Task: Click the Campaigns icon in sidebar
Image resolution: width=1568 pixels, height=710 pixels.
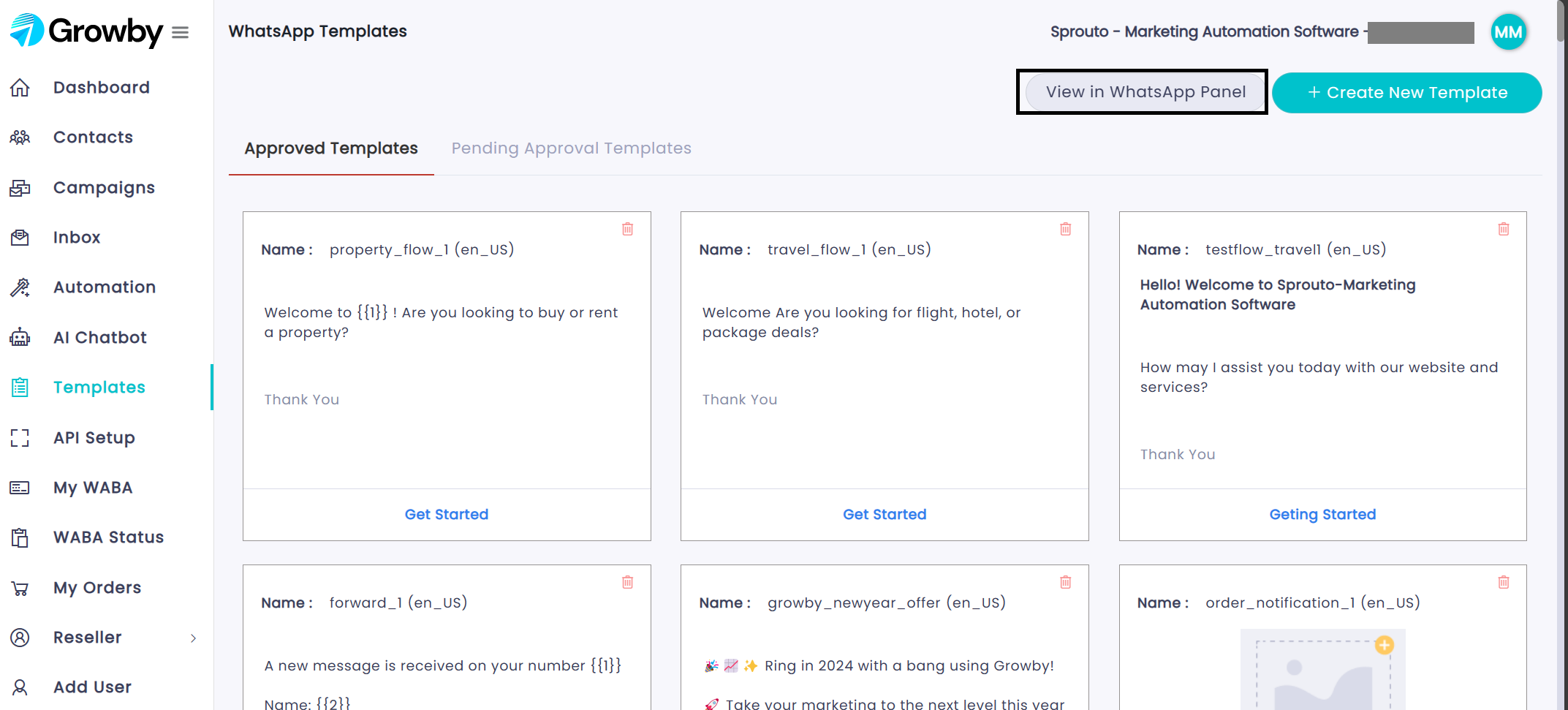Action: (20, 188)
